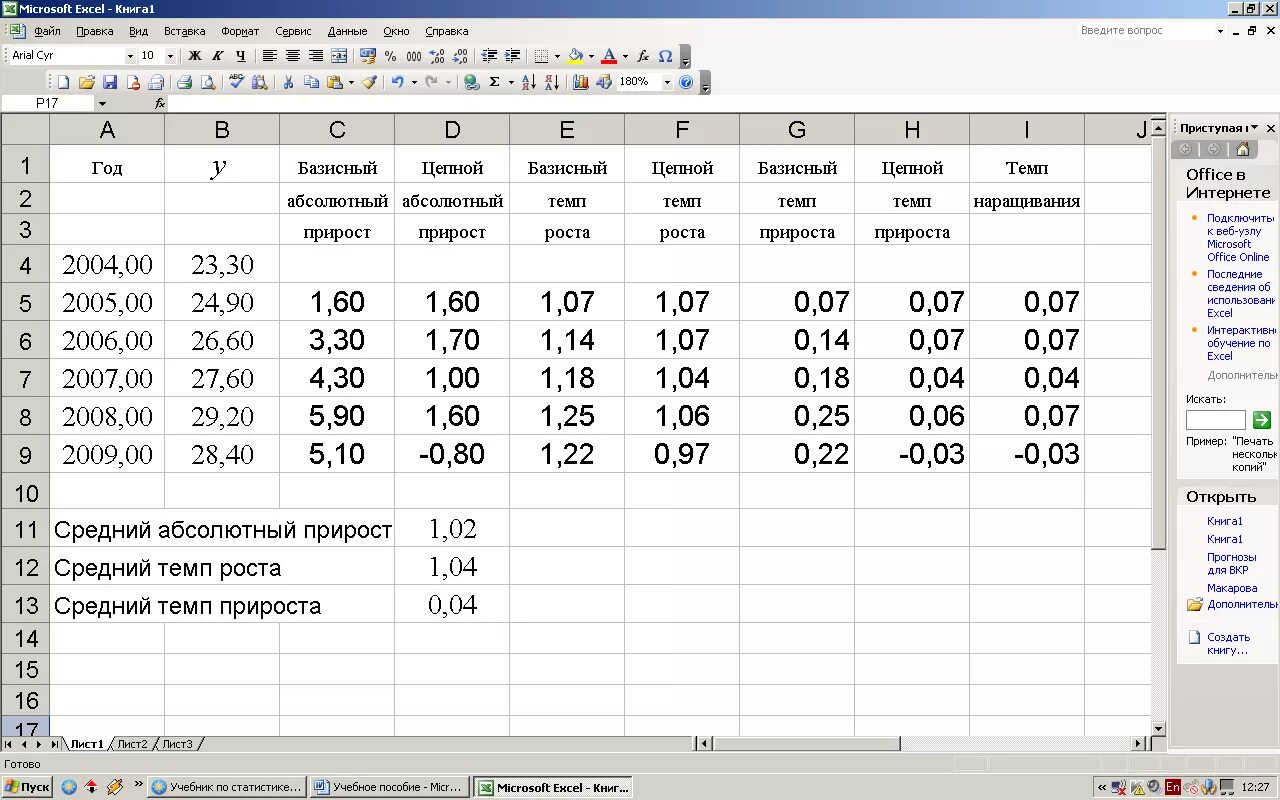Apply percent style format
1280x800 pixels.
tap(390, 56)
